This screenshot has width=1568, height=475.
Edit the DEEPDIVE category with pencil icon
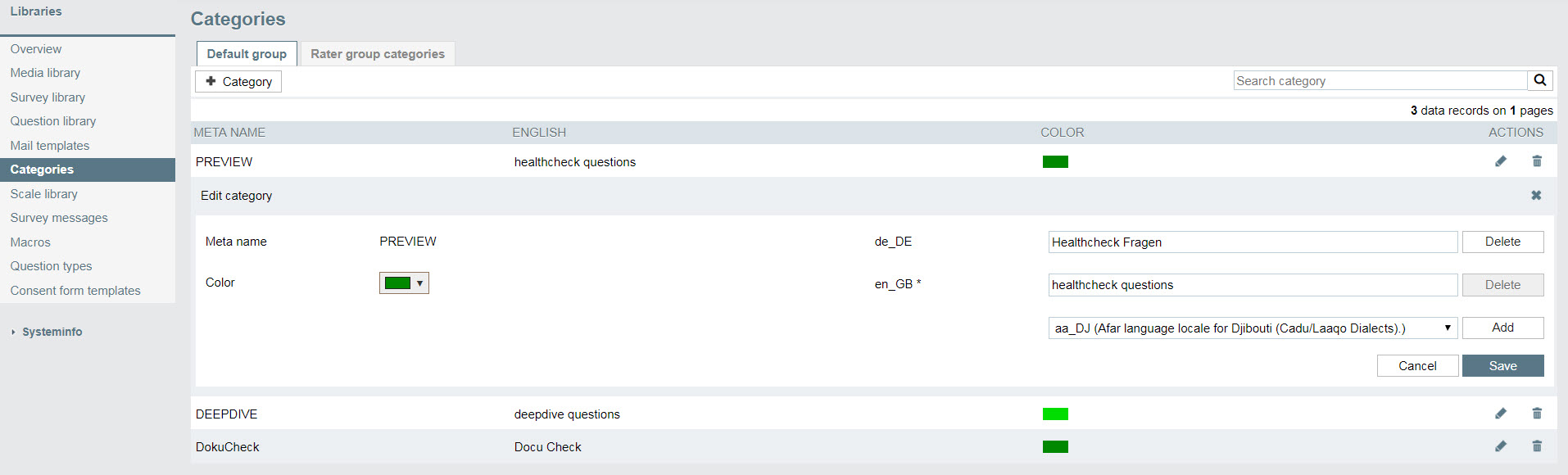1500,414
